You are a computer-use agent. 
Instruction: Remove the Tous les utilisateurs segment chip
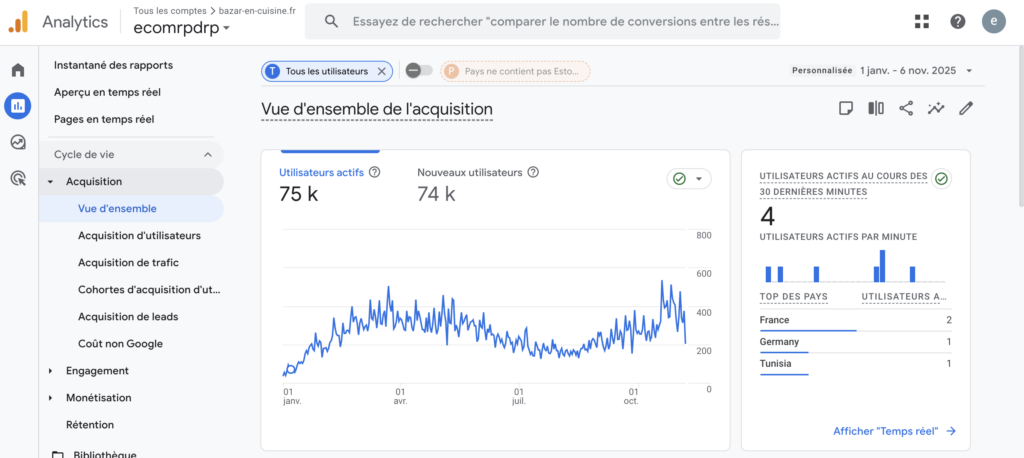381,71
